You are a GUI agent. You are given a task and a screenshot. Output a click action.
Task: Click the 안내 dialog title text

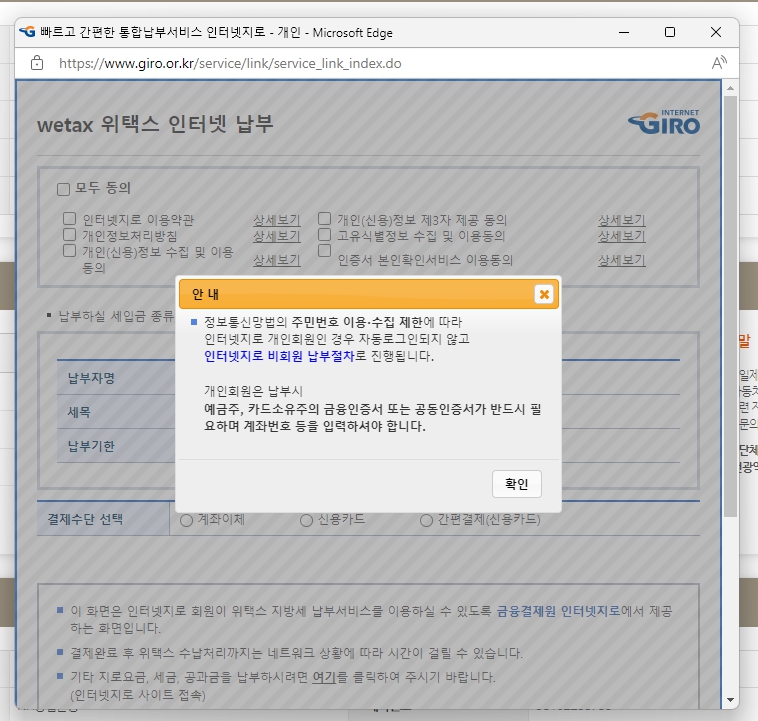[205, 294]
